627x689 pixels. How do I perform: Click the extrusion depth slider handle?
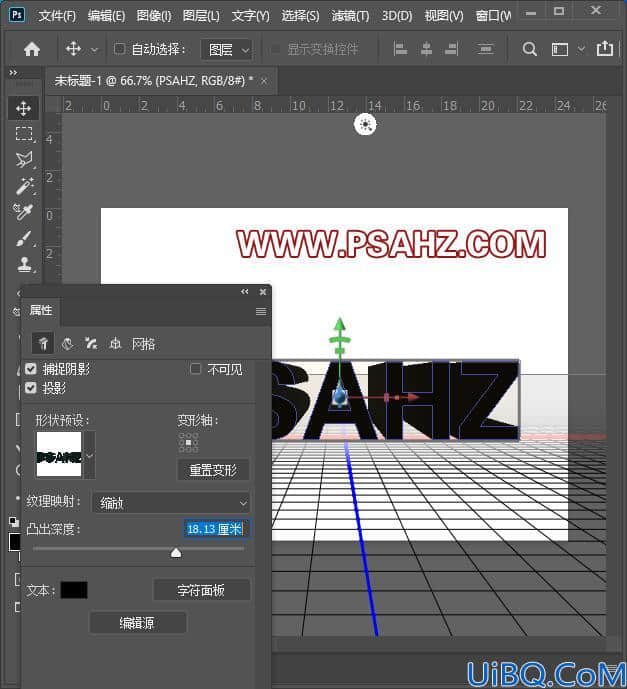[176, 553]
